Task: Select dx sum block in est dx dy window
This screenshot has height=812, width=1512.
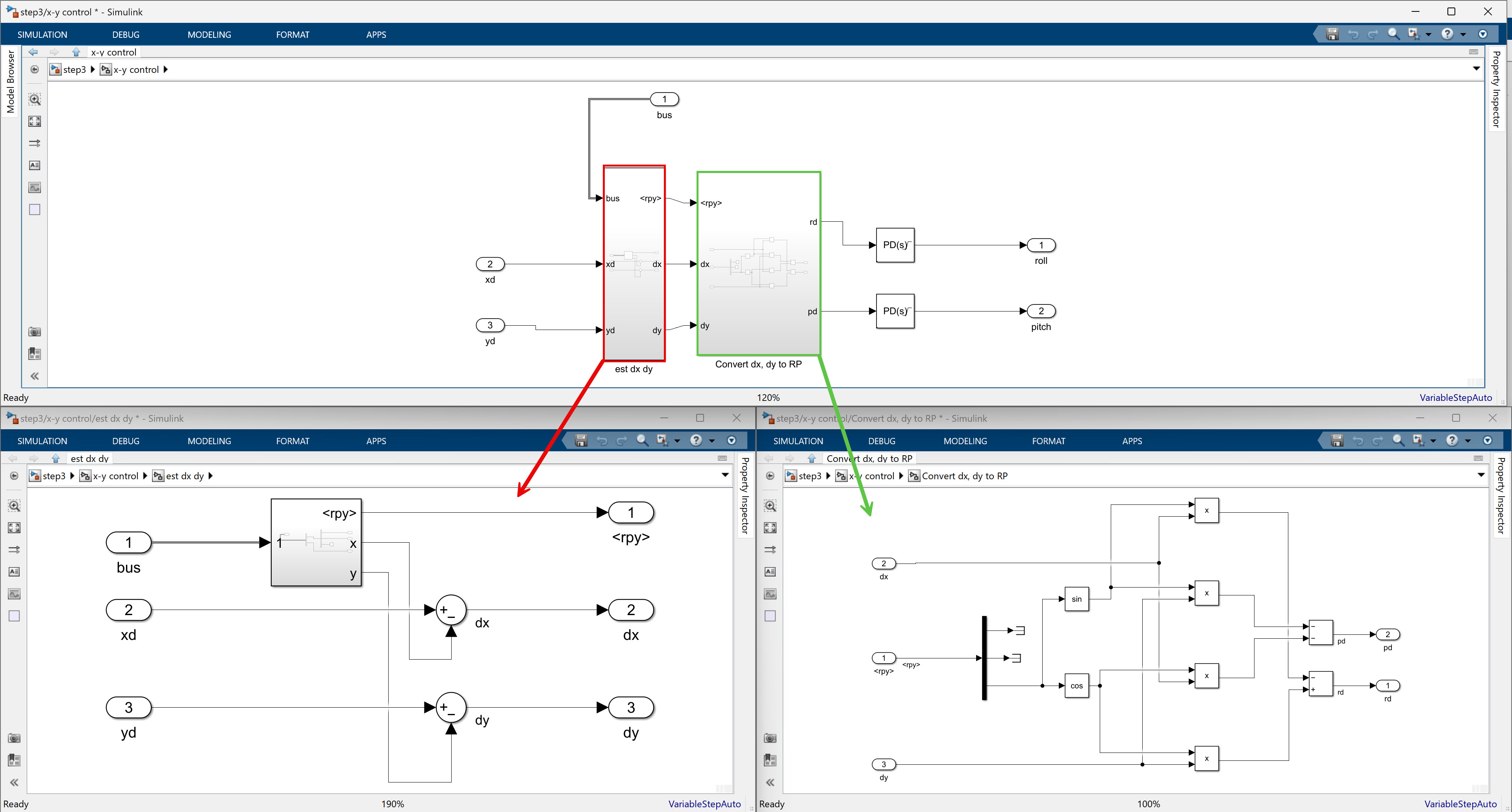Action: pyautogui.click(x=451, y=610)
